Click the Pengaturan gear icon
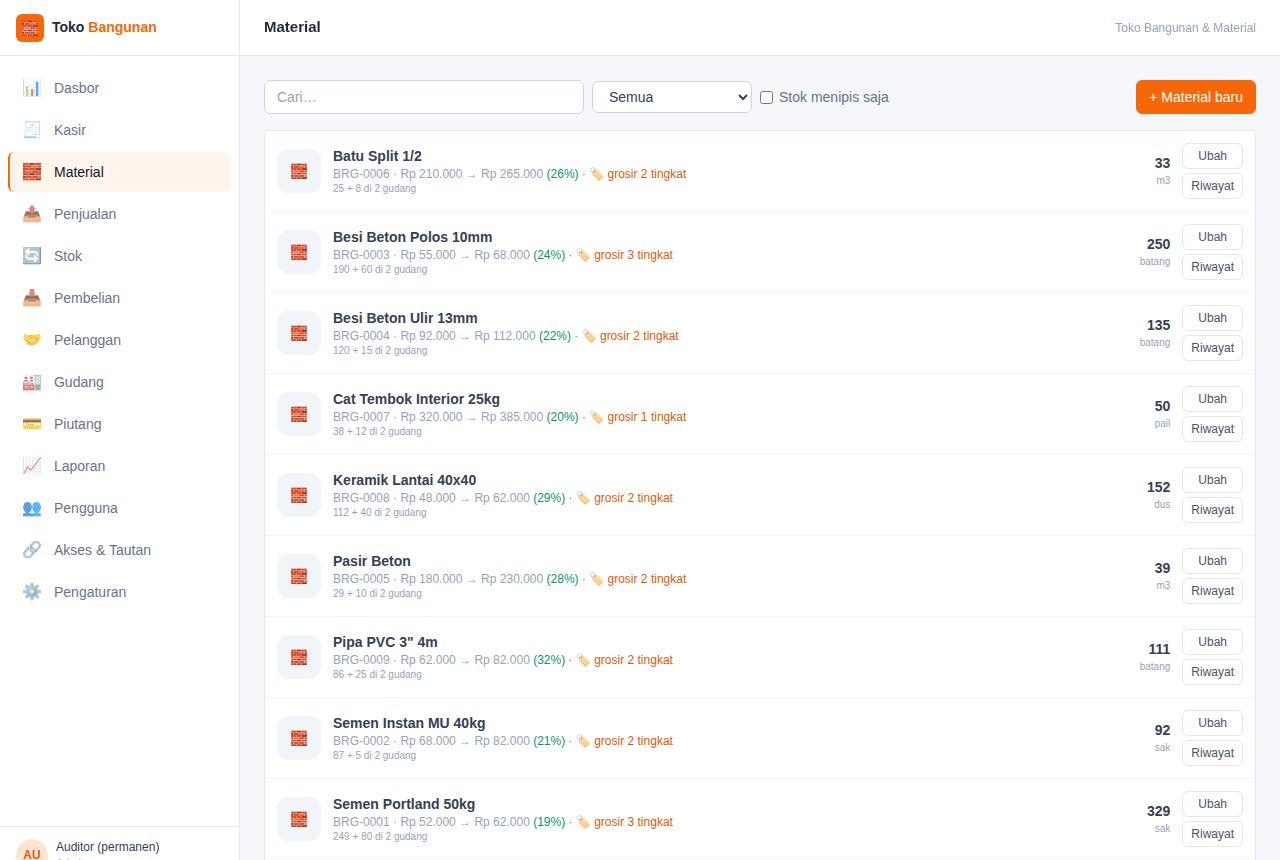The image size is (1280, 860). [x=32, y=592]
